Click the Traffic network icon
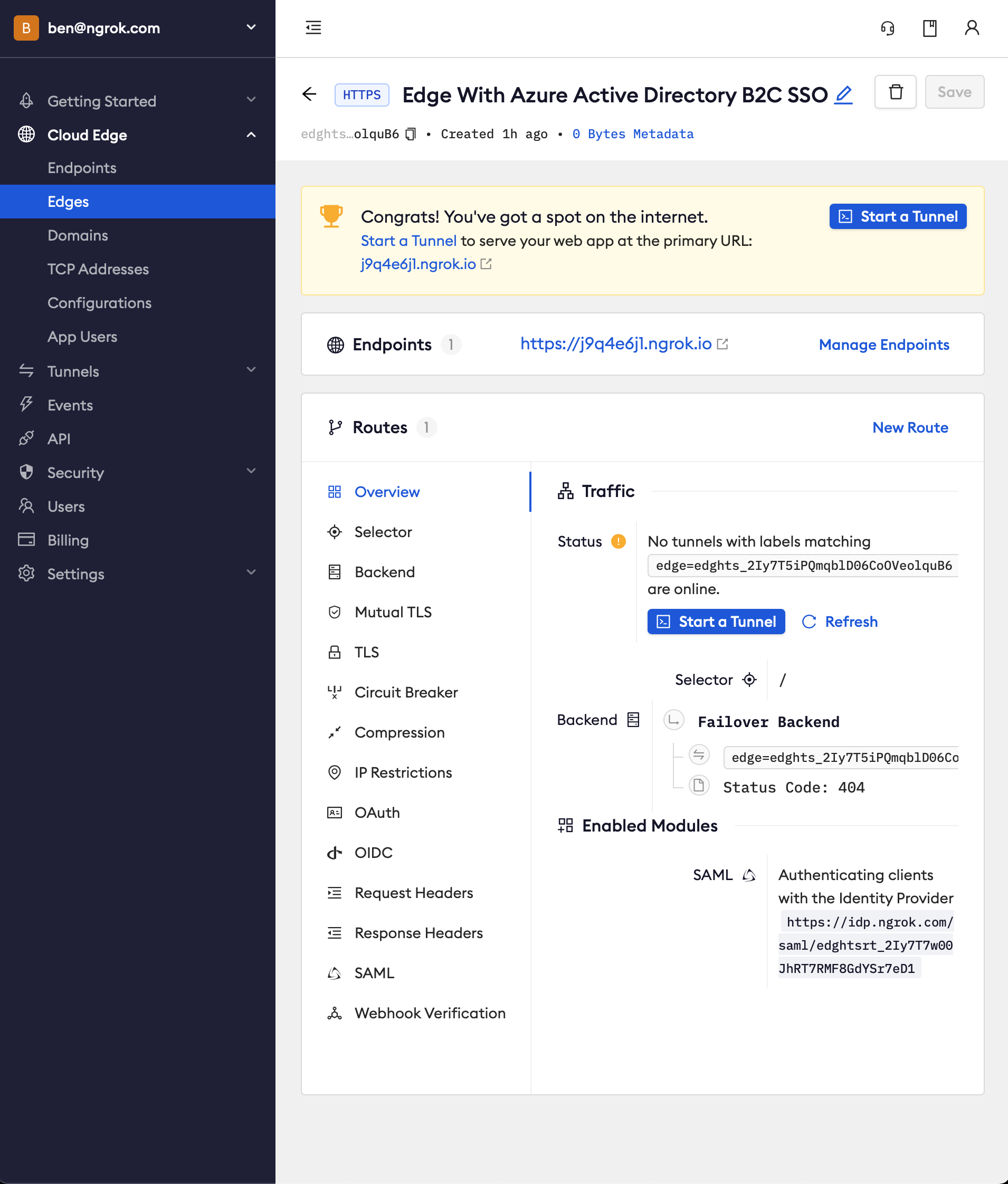1008x1184 pixels. point(566,491)
